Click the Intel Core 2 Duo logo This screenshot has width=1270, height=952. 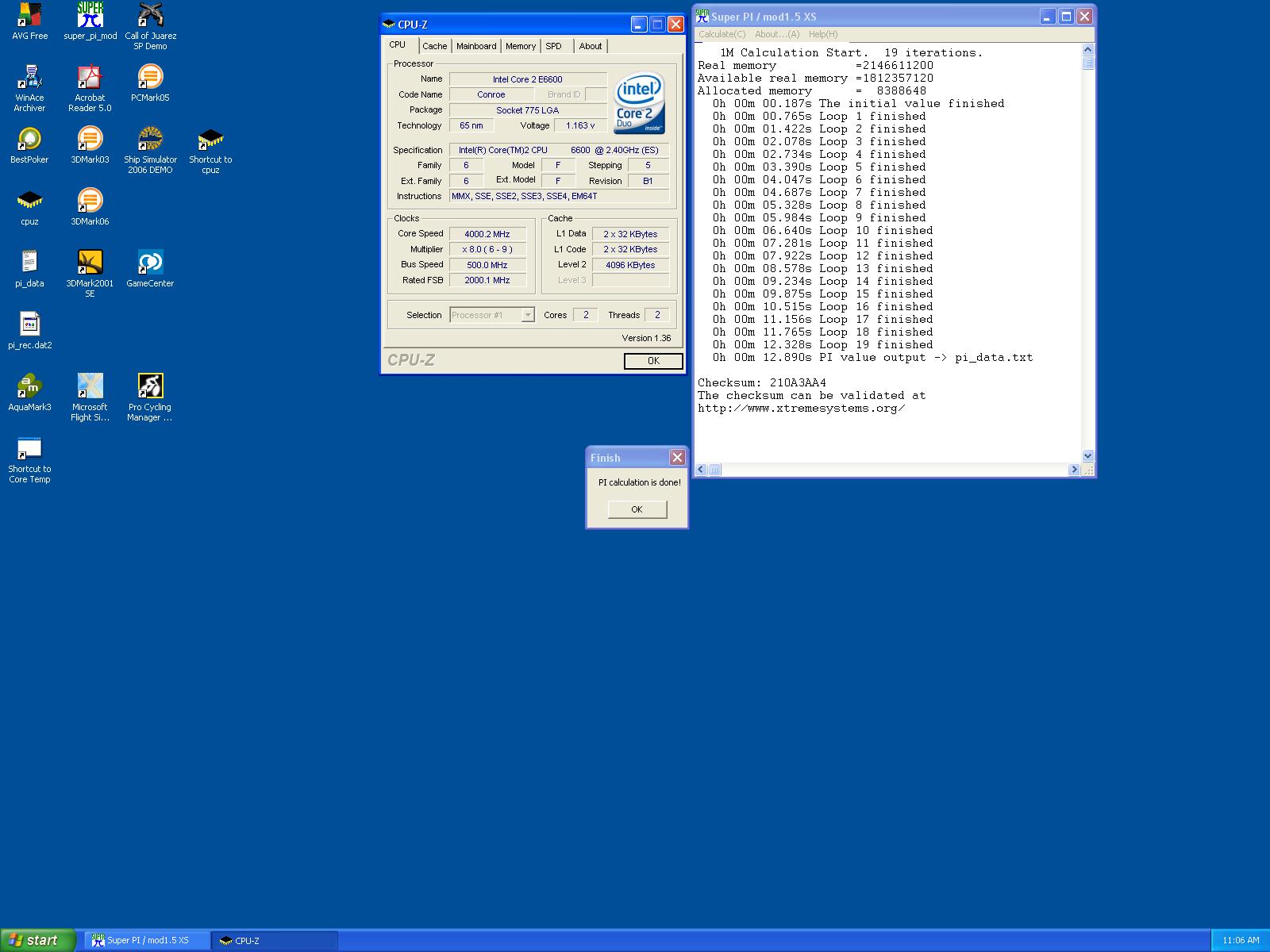point(640,104)
